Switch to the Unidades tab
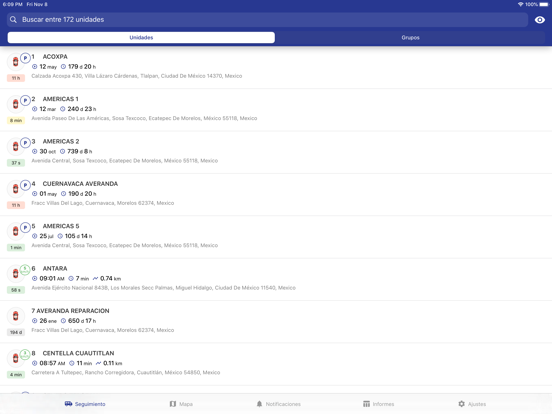Screen dimensions: 552x414 click(x=141, y=38)
